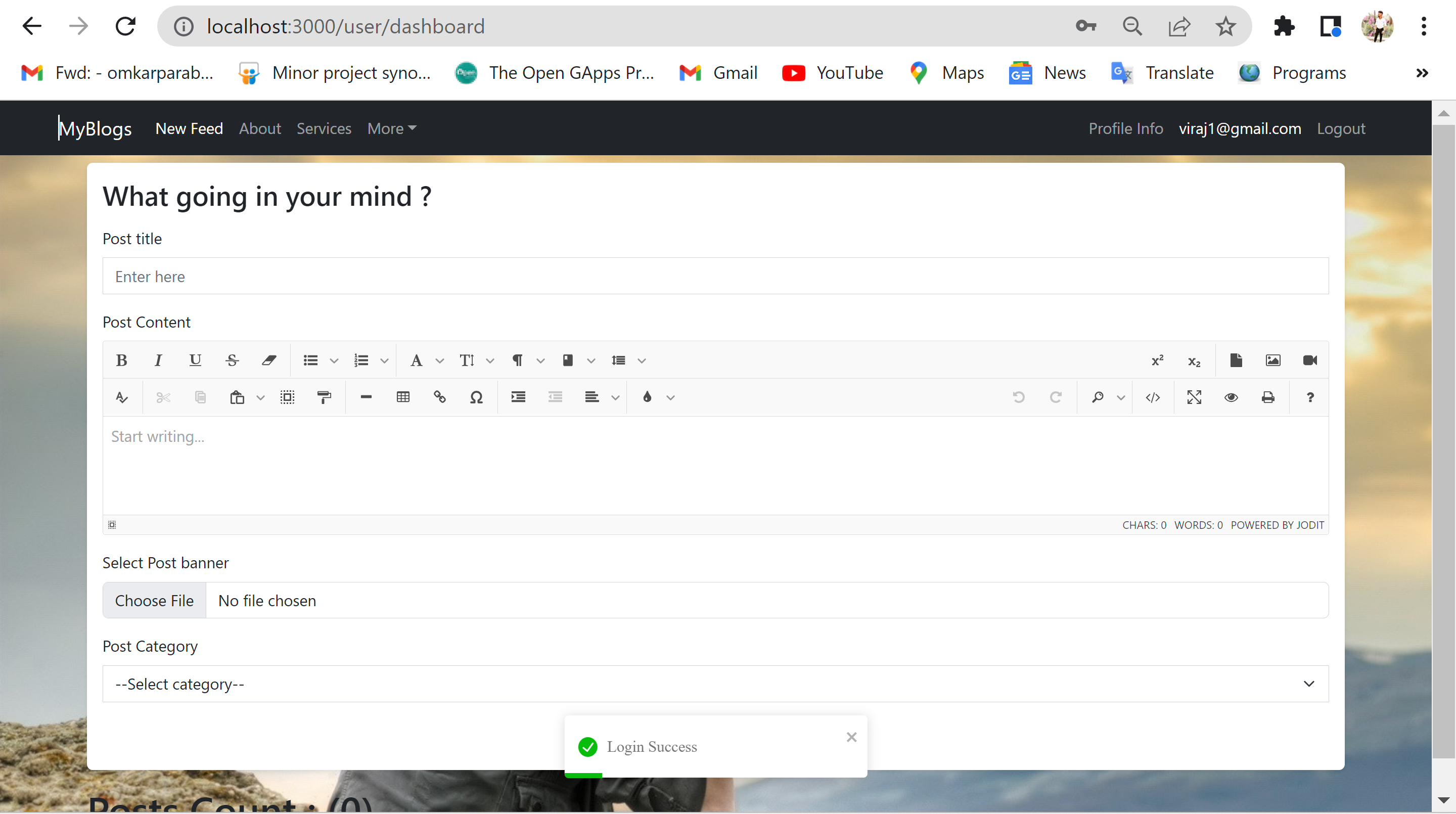Click the Post title input field
The image size is (1456, 814).
715,276
